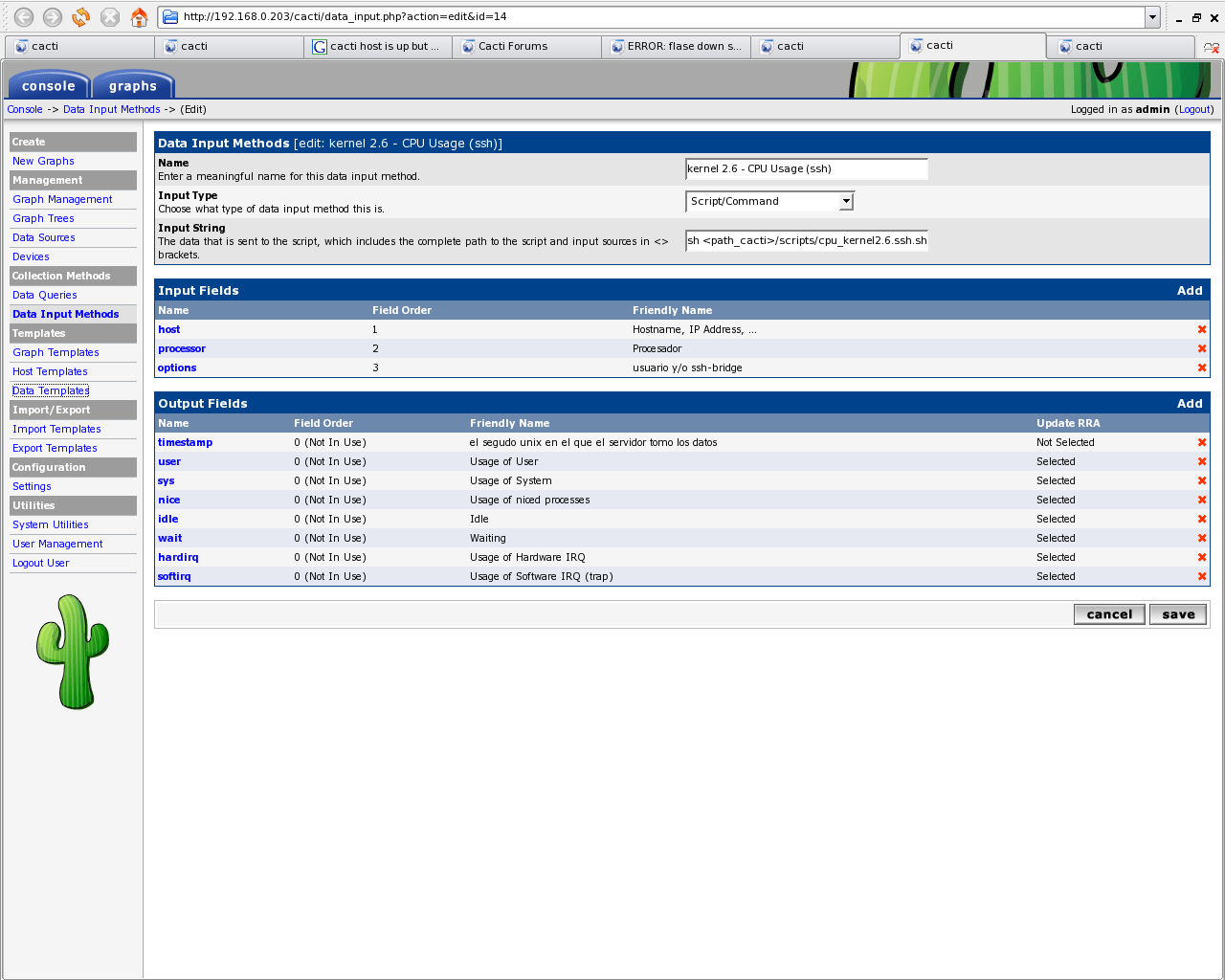
Task: Open Data Sources in sidebar
Action: 44,237
